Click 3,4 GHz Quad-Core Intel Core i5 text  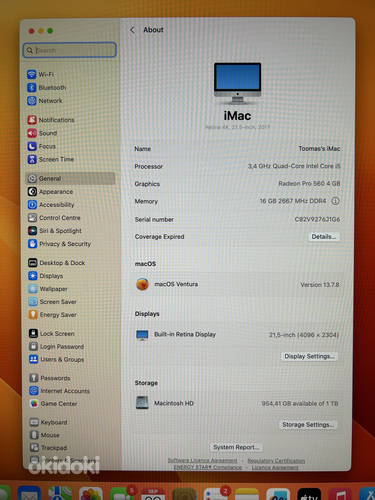[294, 166]
